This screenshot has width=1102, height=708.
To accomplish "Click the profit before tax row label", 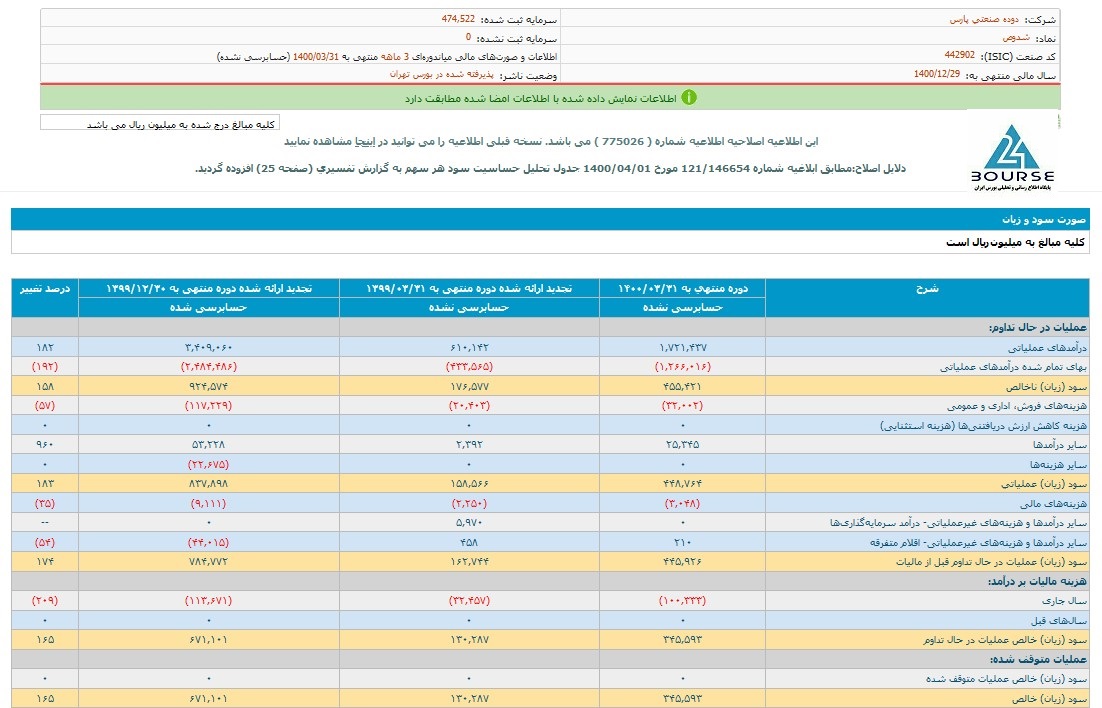I will pyautogui.click(x=991, y=562).
